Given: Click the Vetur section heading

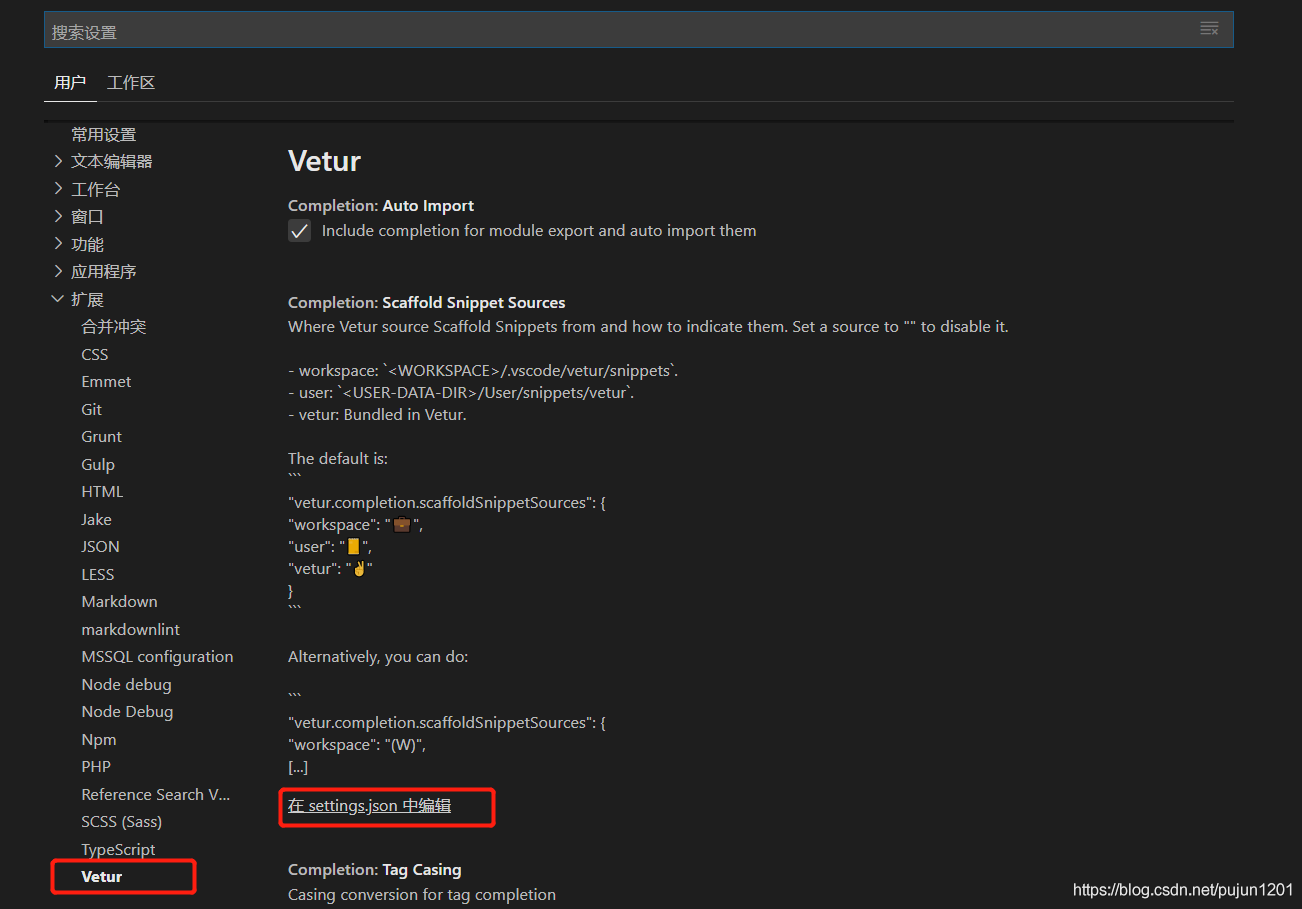Looking at the screenshot, I should pos(324,161).
